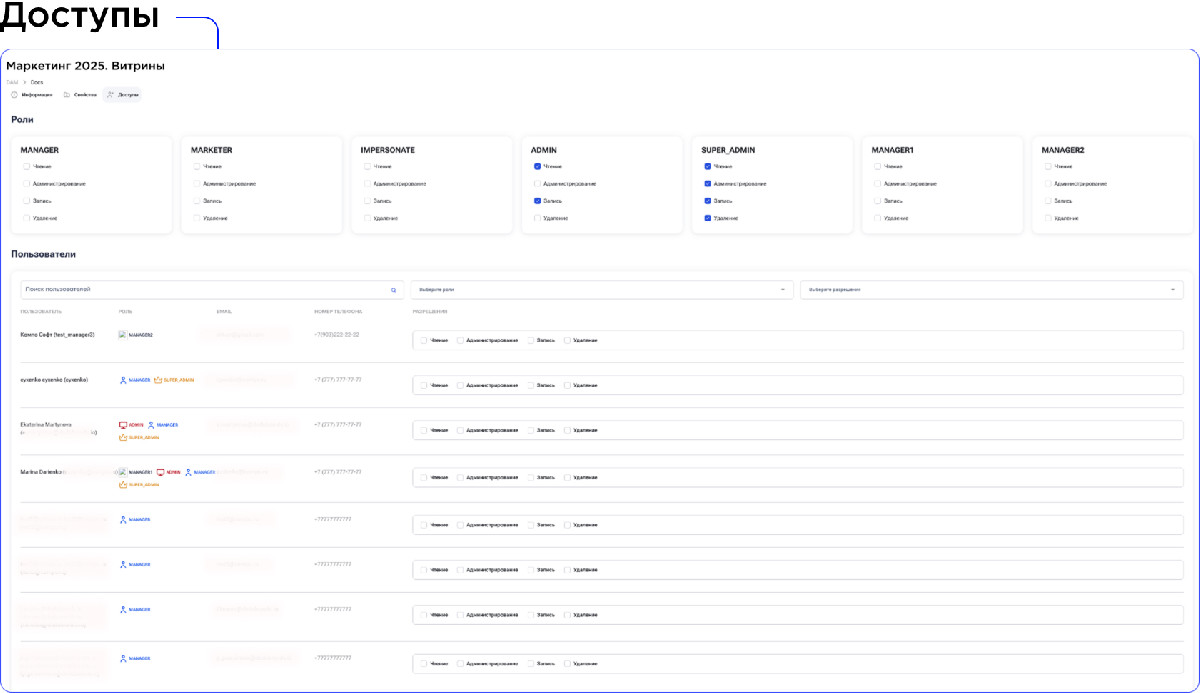Viewport: 1200px width, 693px height.
Task: Click the MANAGER002 image icon in the first user row
Action: point(122,335)
